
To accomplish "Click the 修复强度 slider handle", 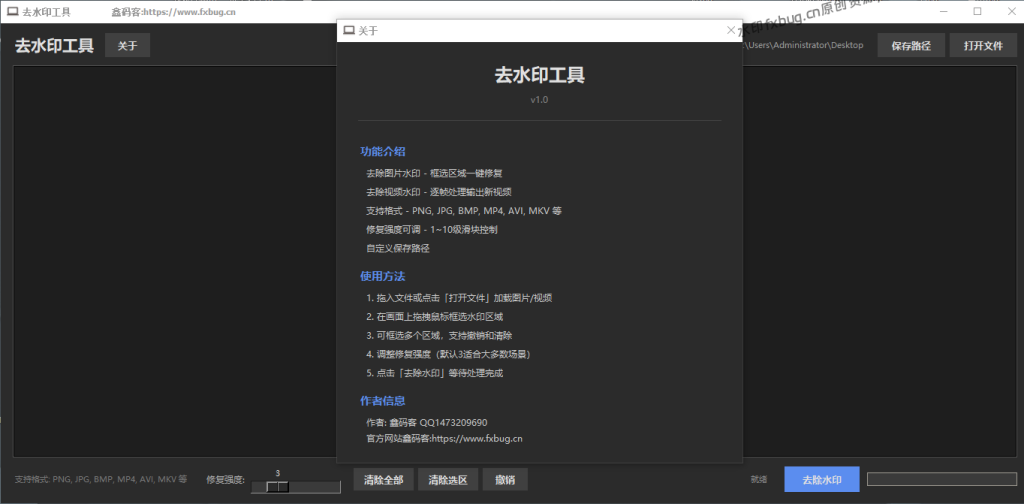I will (x=278, y=487).
